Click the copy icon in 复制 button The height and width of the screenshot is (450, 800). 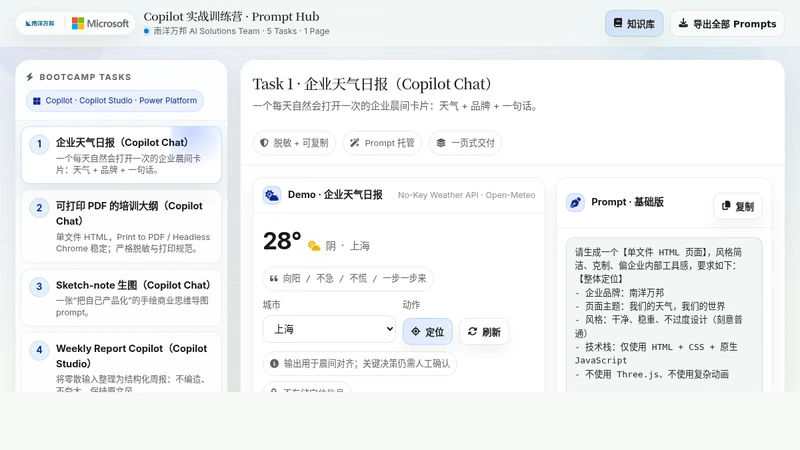[726, 206]
